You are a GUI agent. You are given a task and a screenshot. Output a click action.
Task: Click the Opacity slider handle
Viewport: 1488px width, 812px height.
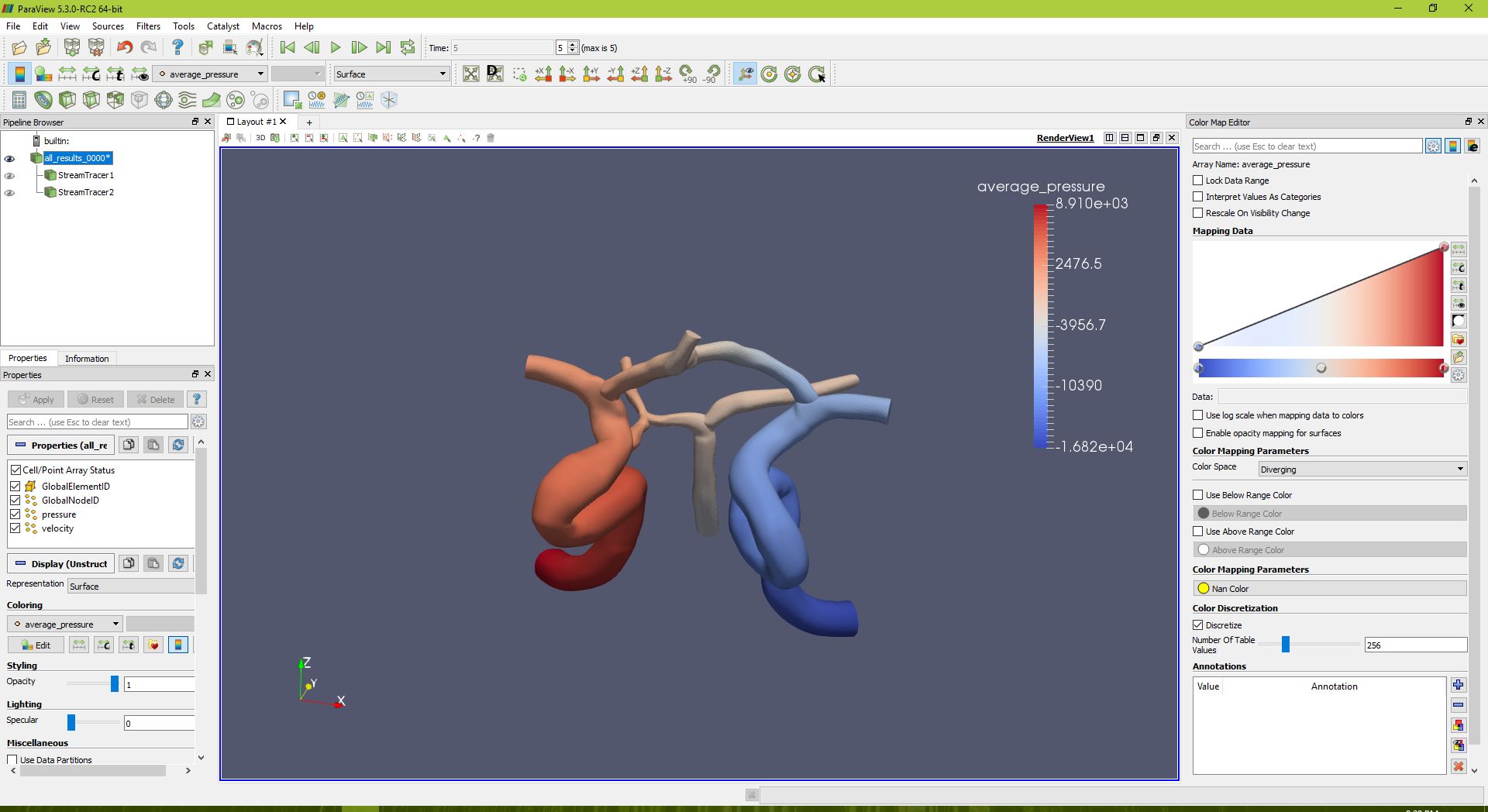[x=115, y=683]
